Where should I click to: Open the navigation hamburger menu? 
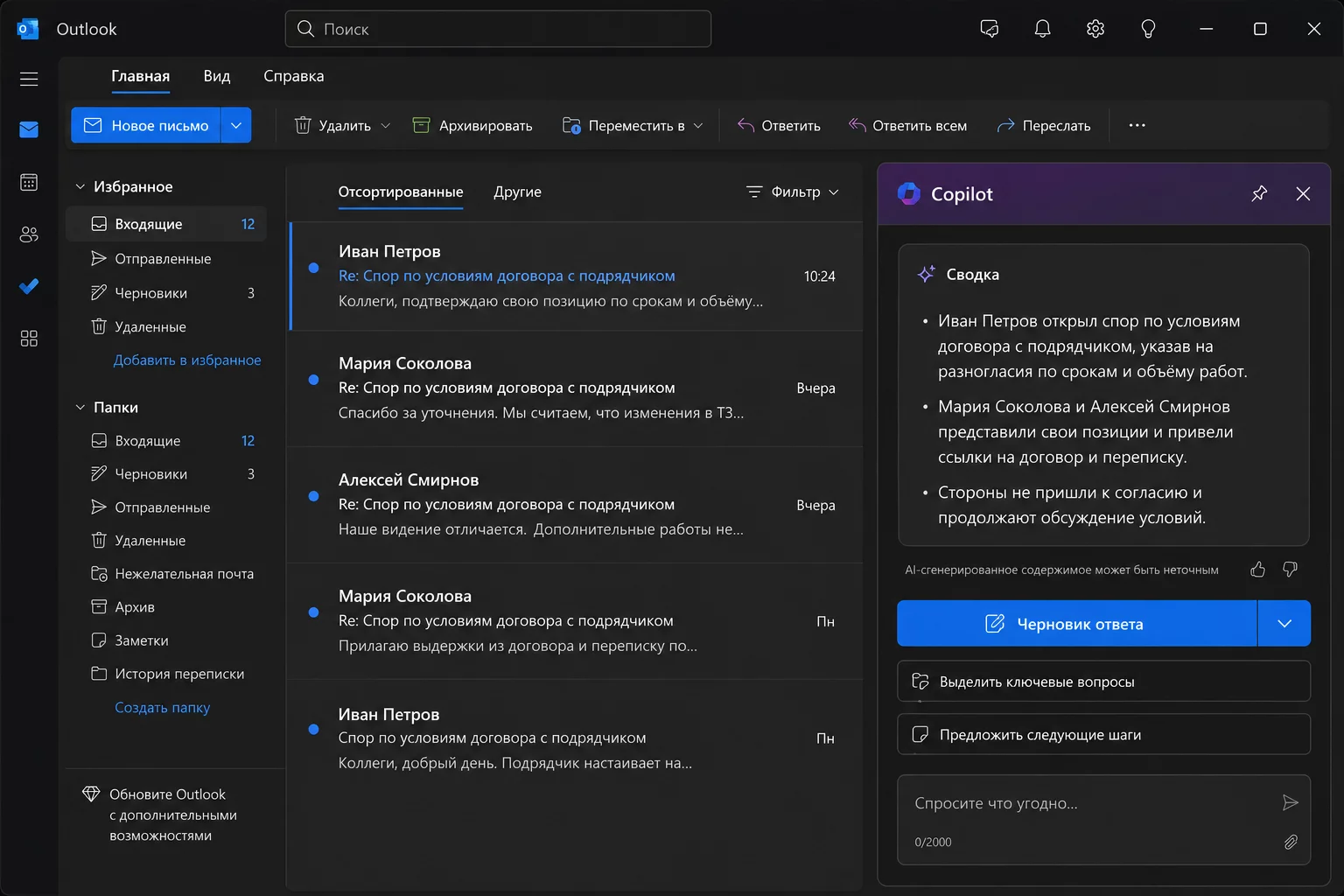[29, 79]
